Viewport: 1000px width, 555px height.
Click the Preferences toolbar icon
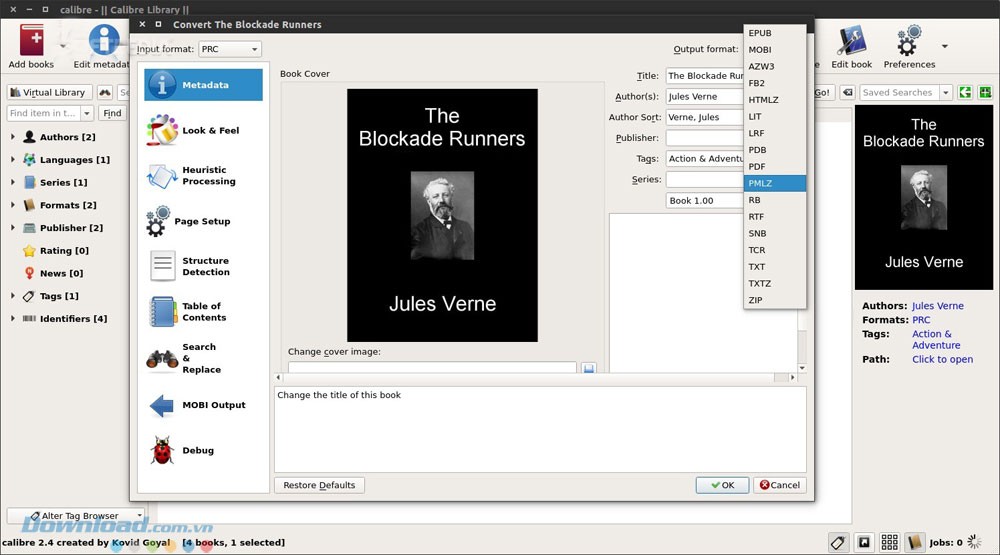click(x=908, y=46)
